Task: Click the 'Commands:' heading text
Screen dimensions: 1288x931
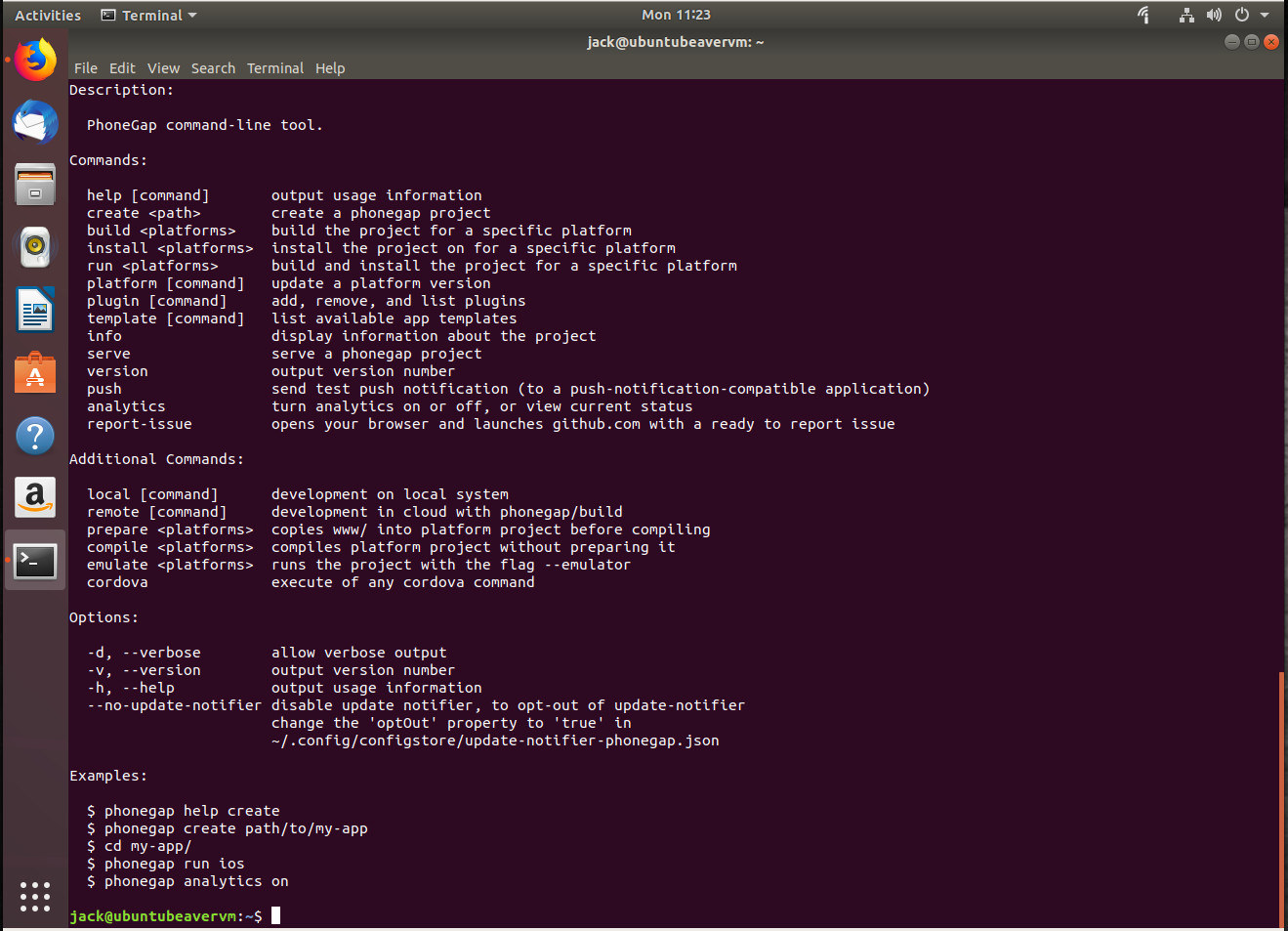Action: (x=107, y=160)
